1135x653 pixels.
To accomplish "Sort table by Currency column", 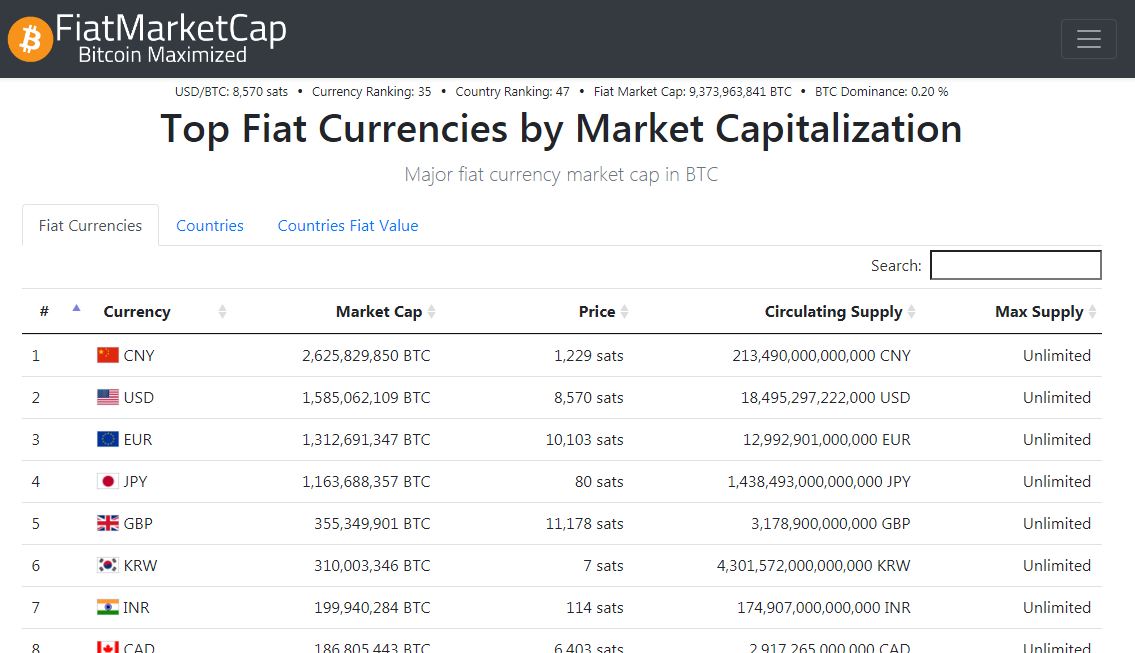I will click(x=137, y=312).
